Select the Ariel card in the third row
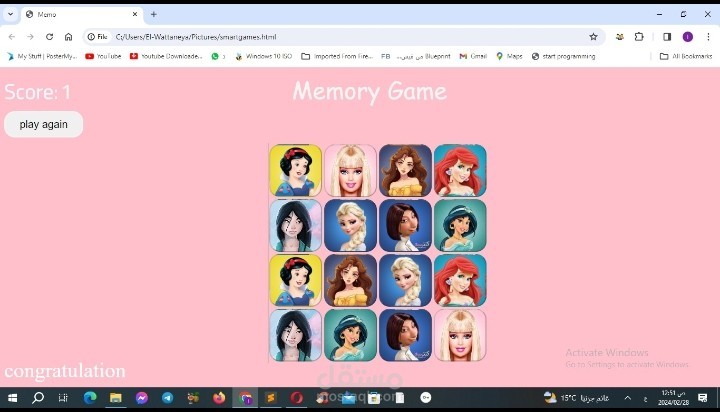This screenshot has width=720, height=412. 460,280
